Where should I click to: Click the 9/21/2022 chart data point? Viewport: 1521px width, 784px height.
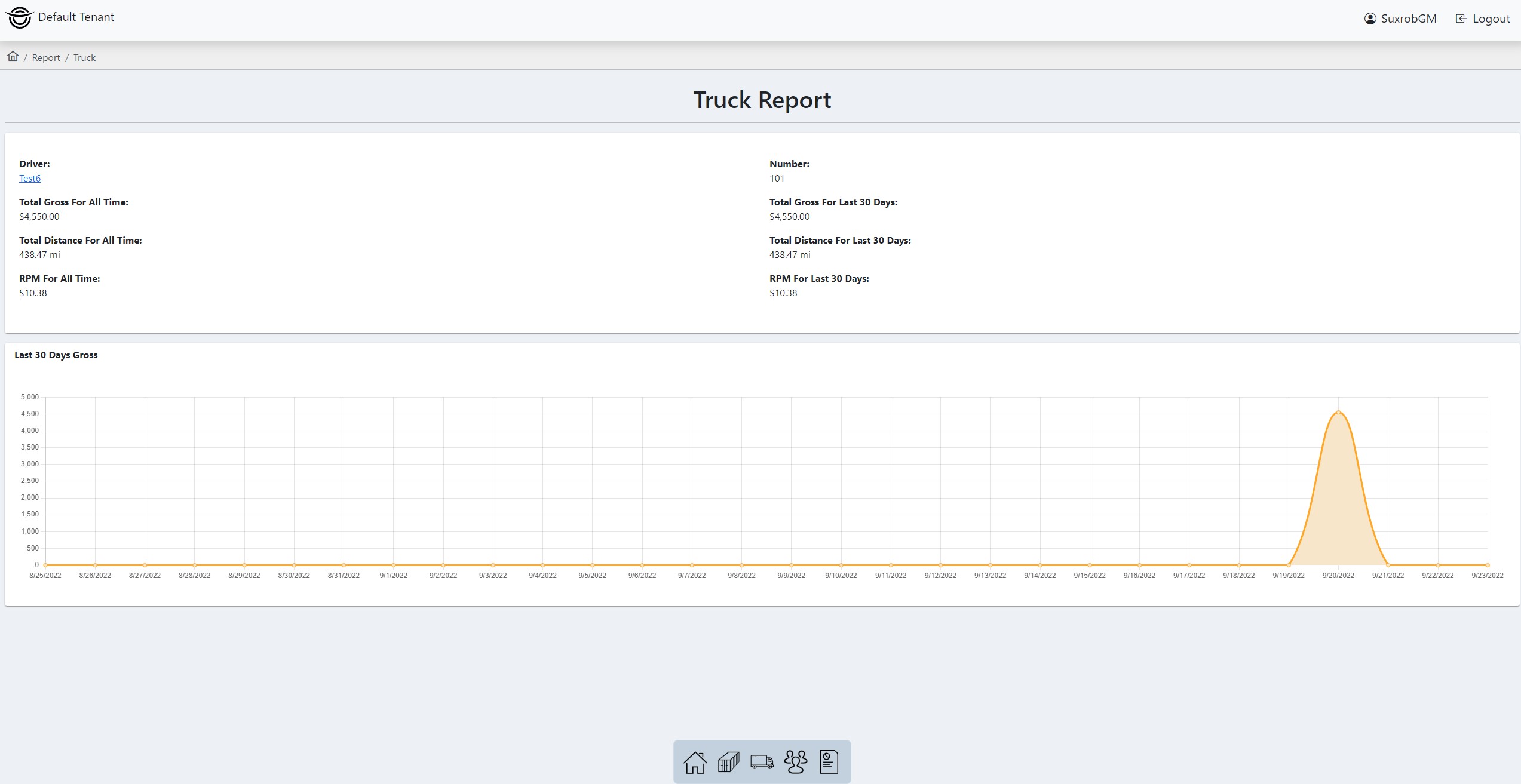click(1388, 565)
